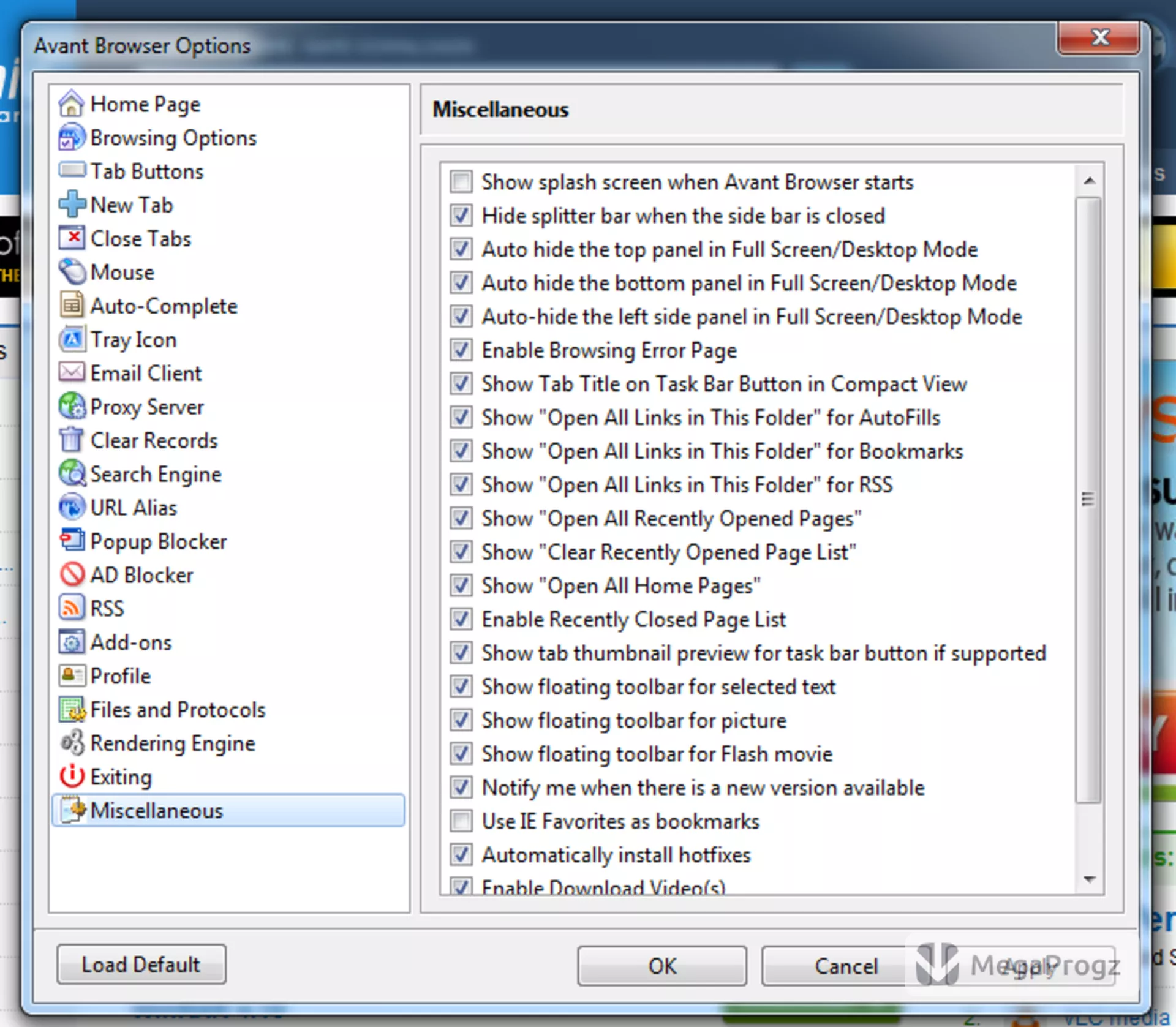Uncheck Show tab thumbnail preview option

pos(461,653)
